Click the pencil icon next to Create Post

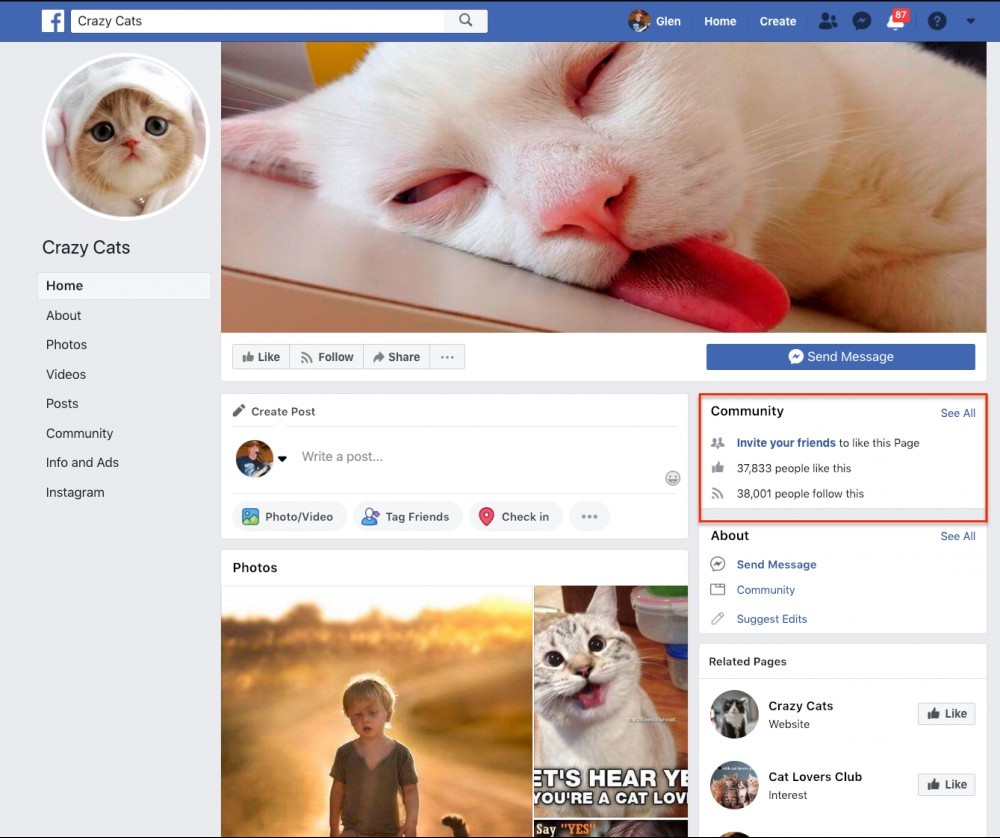[x=239, y=411]
